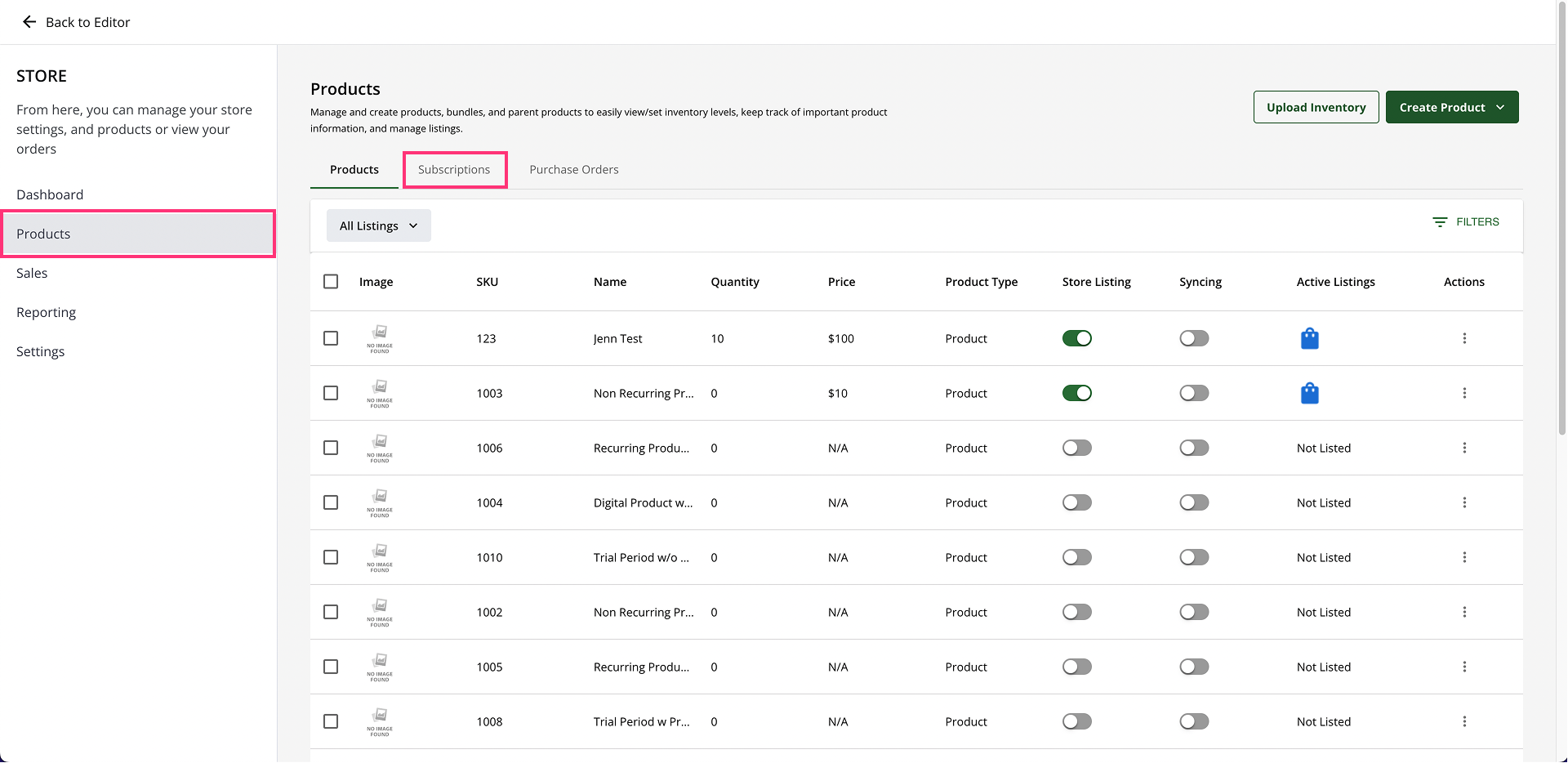Viewport: 1568px width, 763px height.
Task: Open three-dot actions menu for SKU 1008
Action: [x=1463, y=721]
